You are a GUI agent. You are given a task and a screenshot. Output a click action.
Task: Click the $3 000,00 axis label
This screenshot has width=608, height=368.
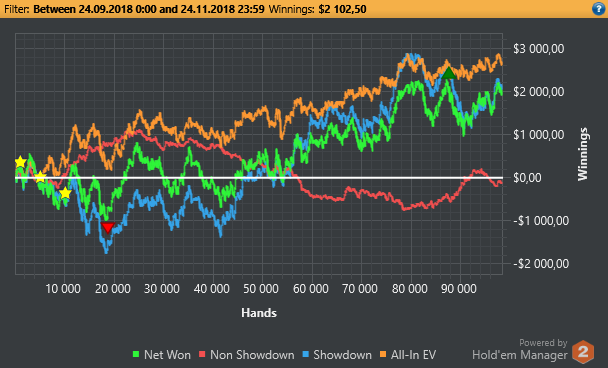point(538,49)
